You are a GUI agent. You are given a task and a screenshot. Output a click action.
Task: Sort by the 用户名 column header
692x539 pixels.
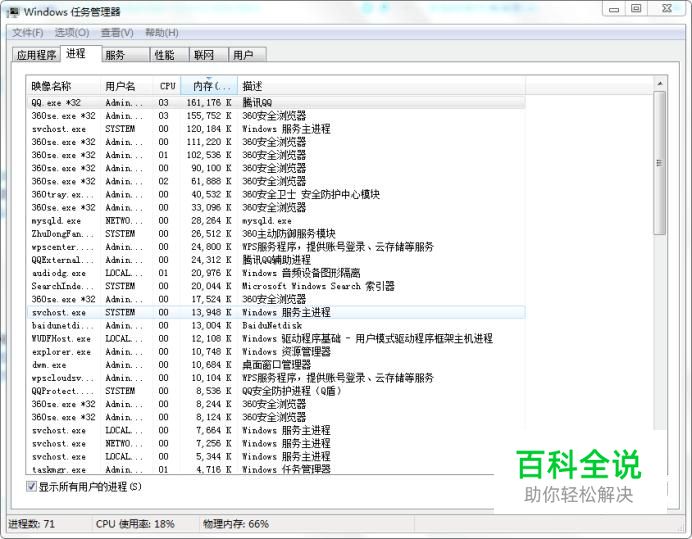coord(127,86)
